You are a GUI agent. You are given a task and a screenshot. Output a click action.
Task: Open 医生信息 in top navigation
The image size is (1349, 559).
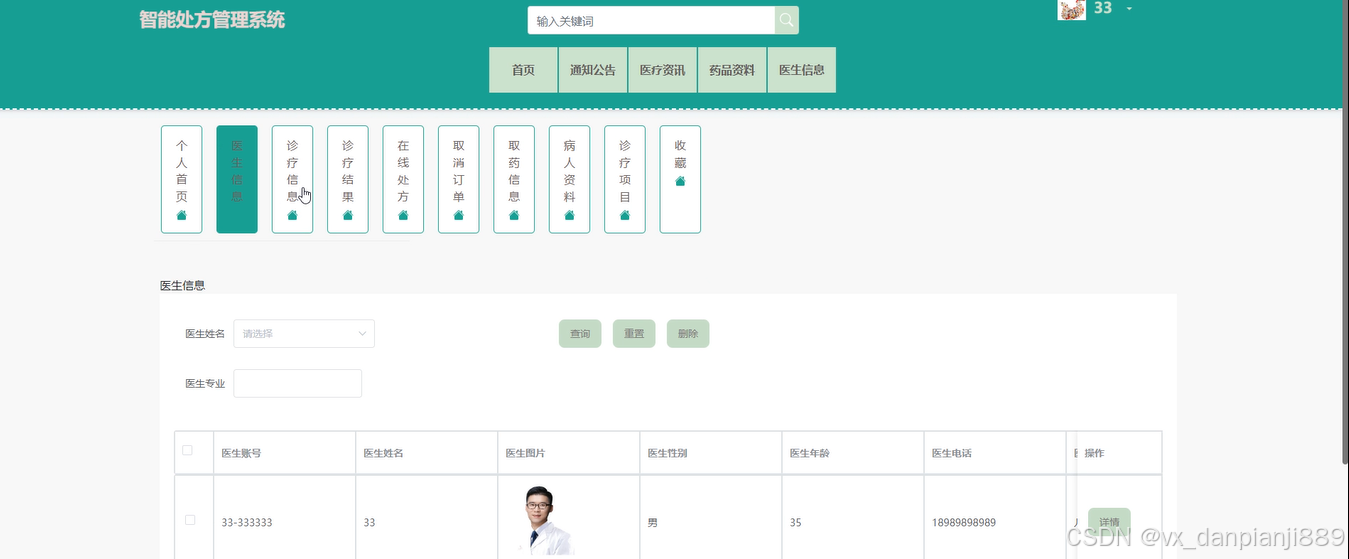pos(802,70)
